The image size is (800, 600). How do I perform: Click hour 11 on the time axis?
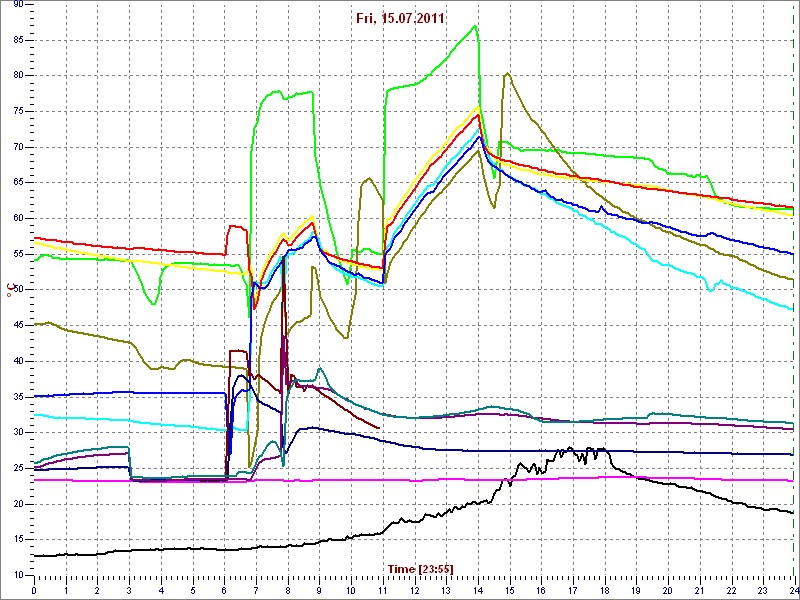point(383,590)
